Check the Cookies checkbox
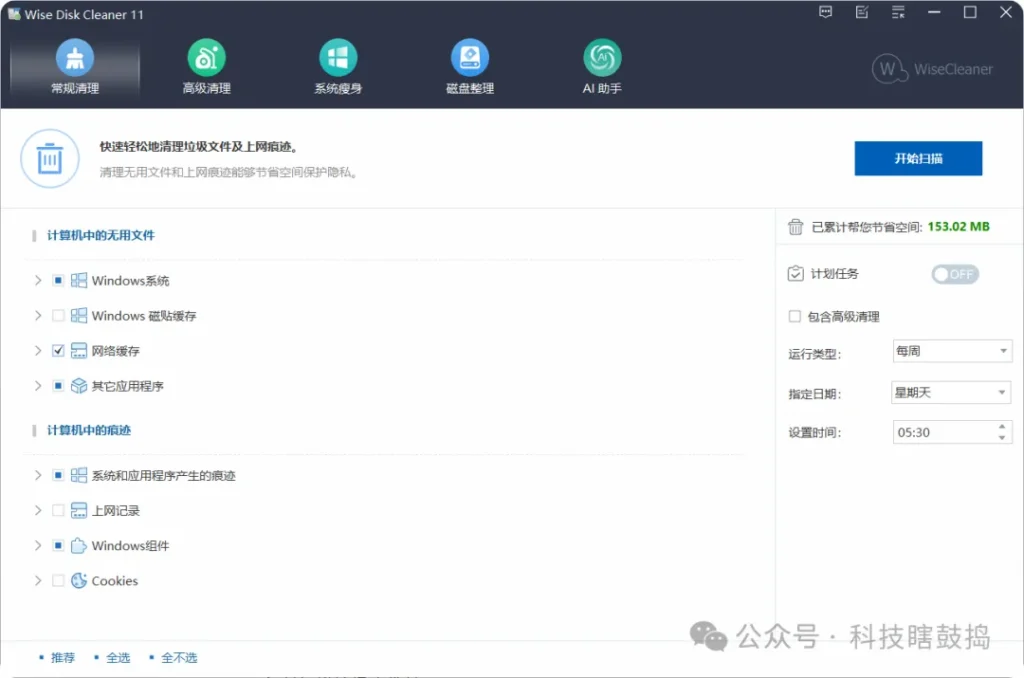Screen dimensions: 1024x678 point(58,581)
